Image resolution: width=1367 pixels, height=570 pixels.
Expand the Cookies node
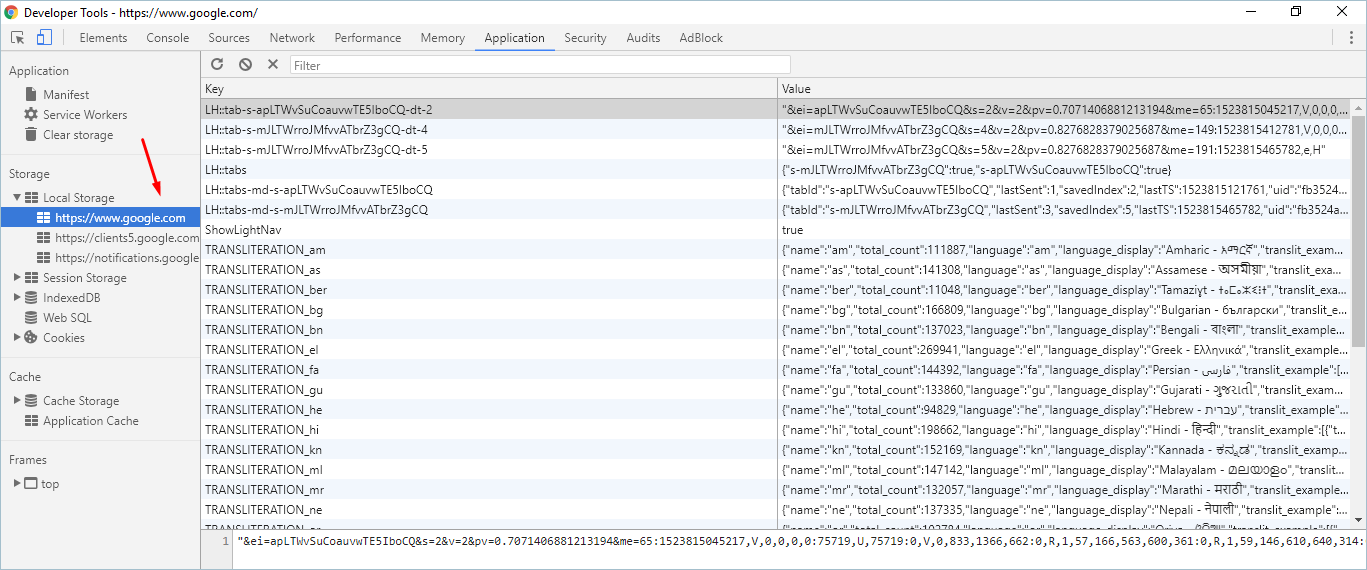(17, 338)
